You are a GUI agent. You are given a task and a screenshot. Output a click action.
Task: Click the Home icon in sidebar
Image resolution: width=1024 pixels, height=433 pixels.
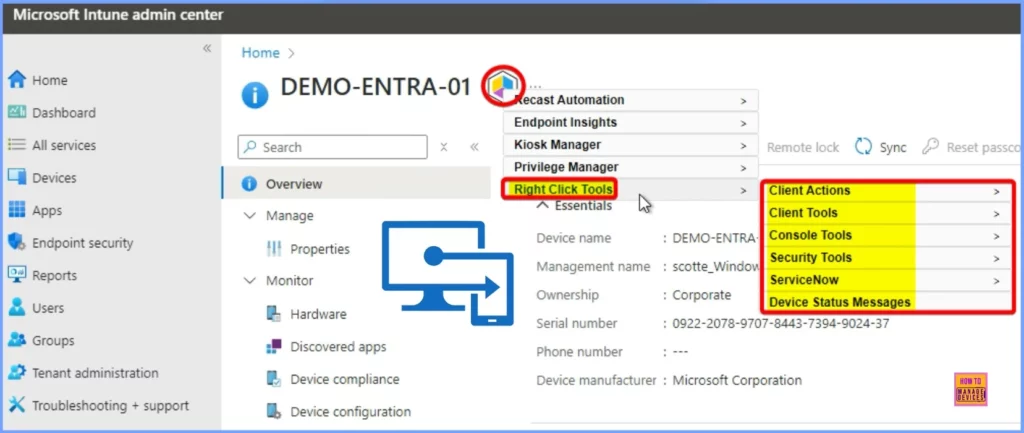click(16, 80)
